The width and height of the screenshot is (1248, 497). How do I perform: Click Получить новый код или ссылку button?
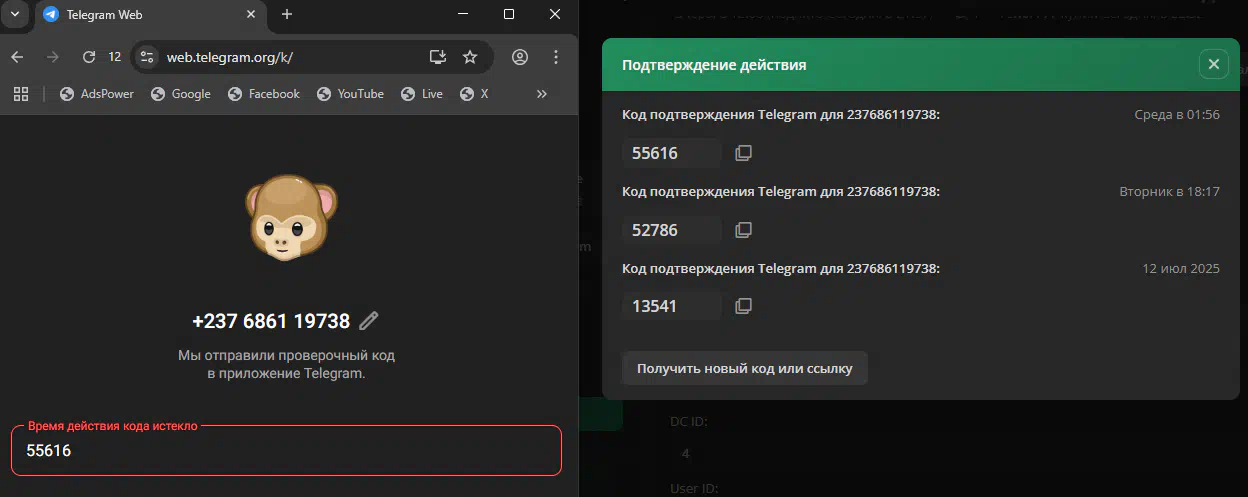click(x=745, y=368)
